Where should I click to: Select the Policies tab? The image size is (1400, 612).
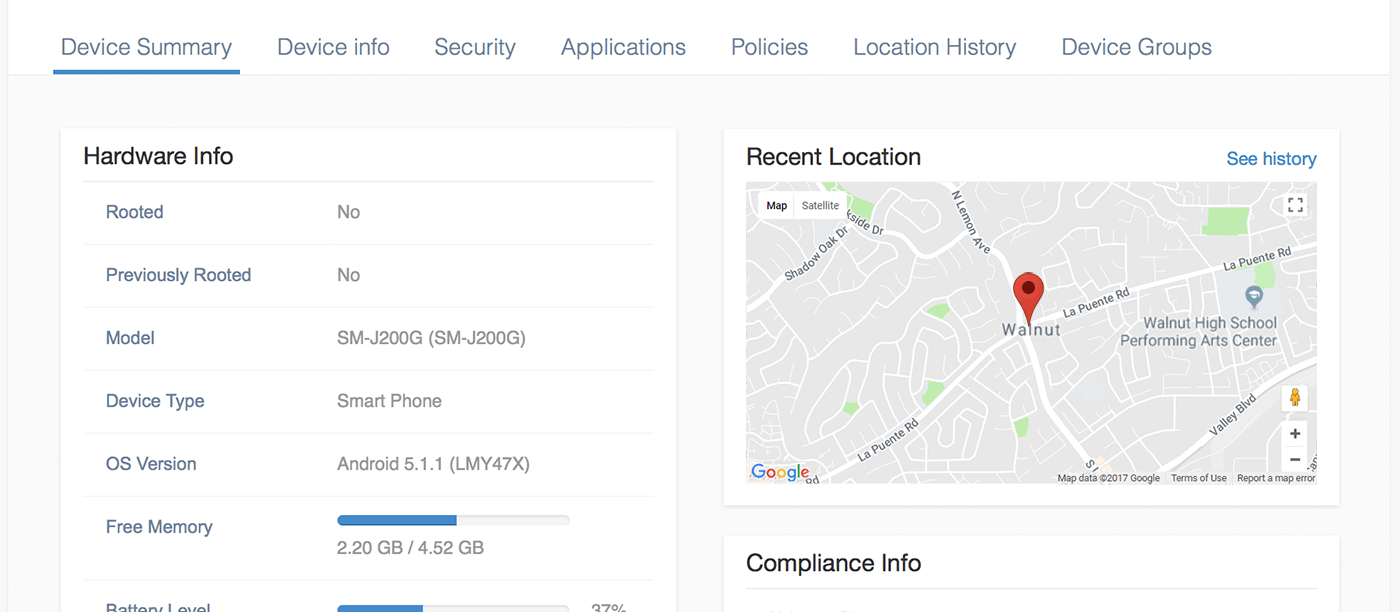[769, 47]
